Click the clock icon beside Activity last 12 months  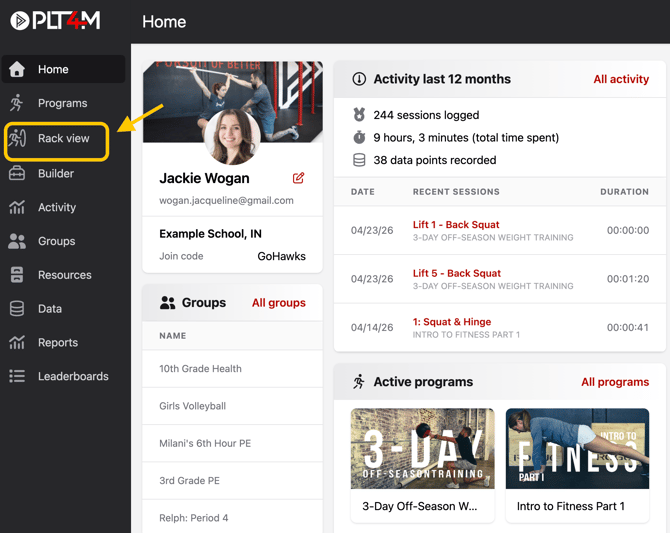pyautogui.click(x=359, y=79)
